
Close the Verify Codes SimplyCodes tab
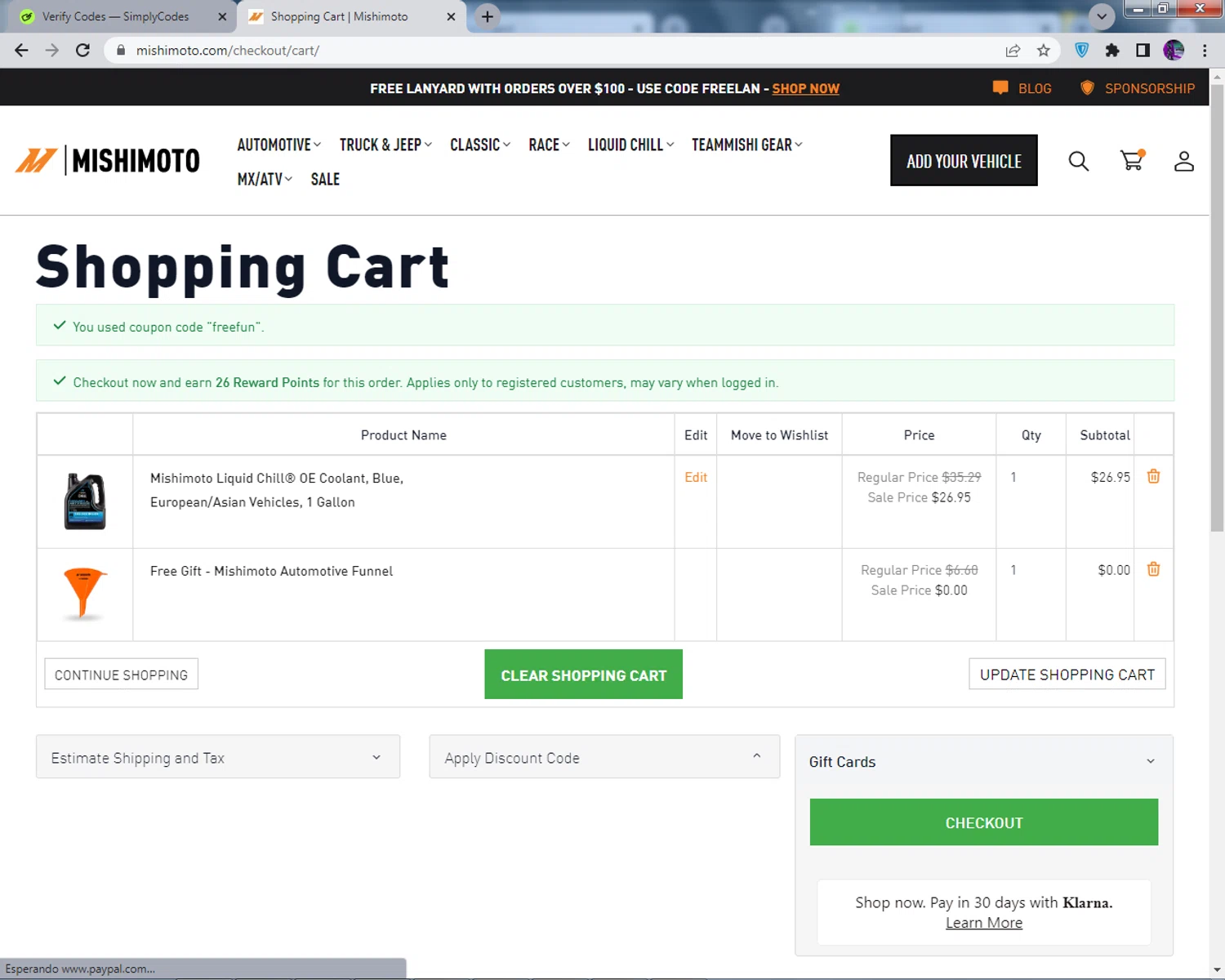tap(222, 16)
